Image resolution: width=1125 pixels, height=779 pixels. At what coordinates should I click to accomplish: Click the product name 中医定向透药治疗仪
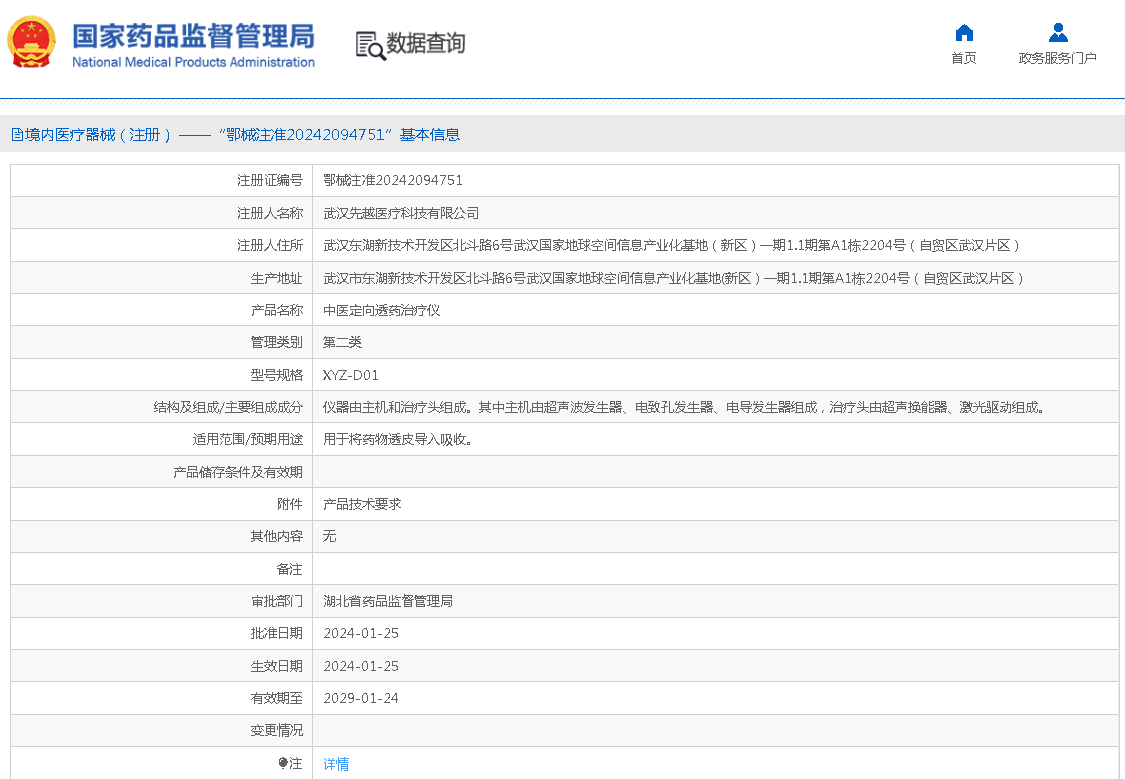tap(381, 310)
